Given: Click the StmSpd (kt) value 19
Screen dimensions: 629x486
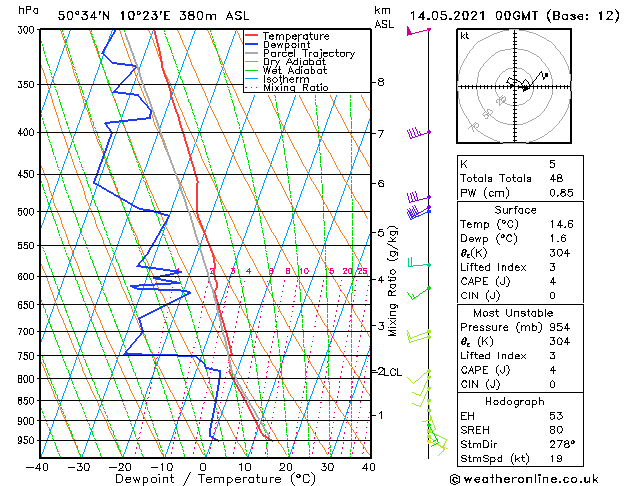Looking at the screenshot, I should coord(556,459).
